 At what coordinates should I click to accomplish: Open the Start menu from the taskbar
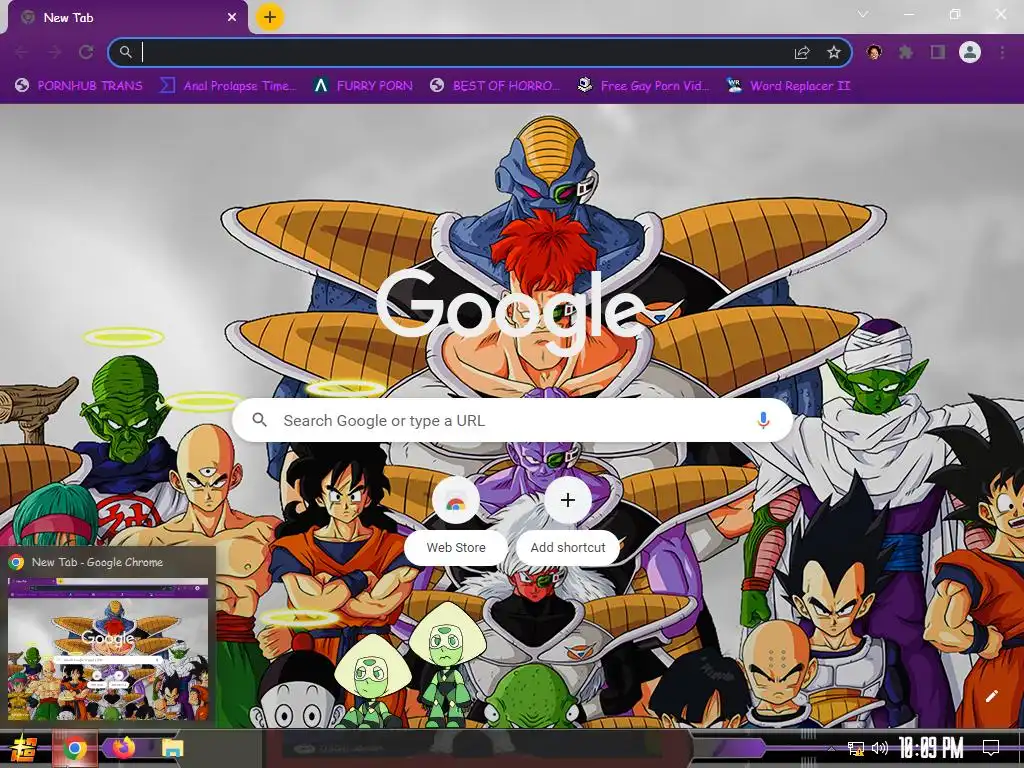coord(23,748)
